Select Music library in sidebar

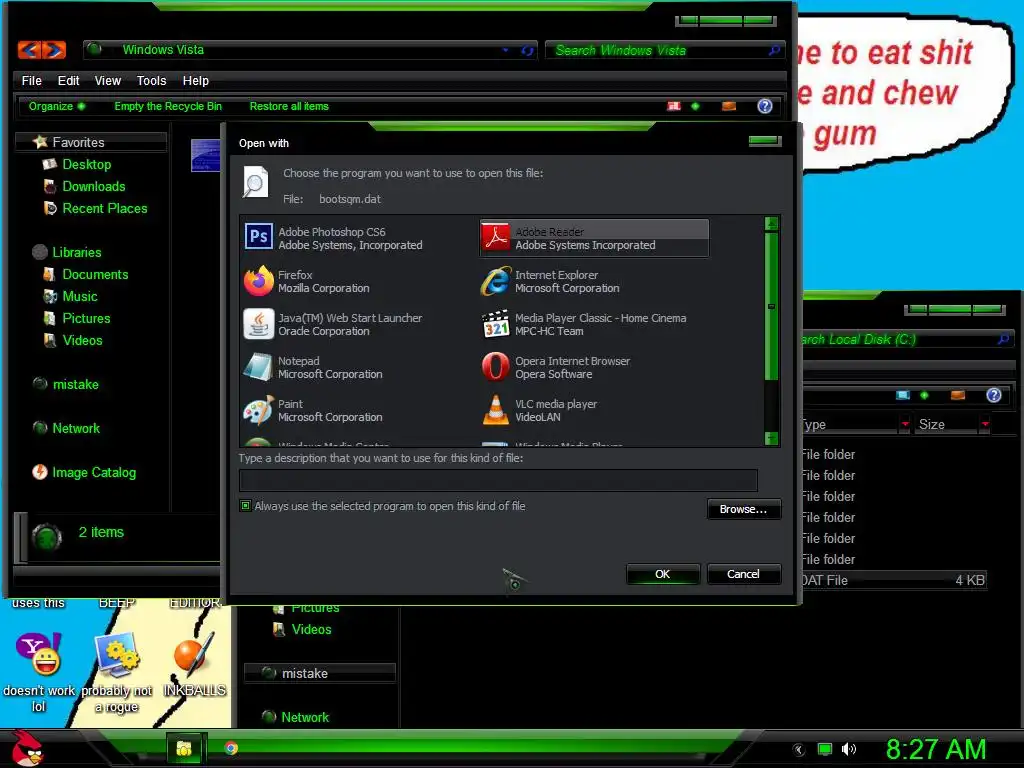point(80,296)
